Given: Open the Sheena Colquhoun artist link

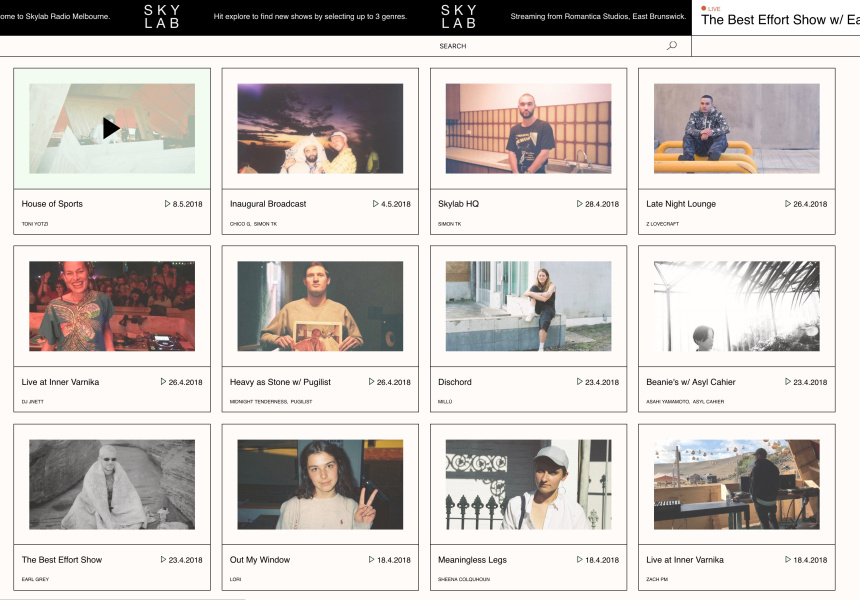Looking at the screenshot, I should point(462,579).
